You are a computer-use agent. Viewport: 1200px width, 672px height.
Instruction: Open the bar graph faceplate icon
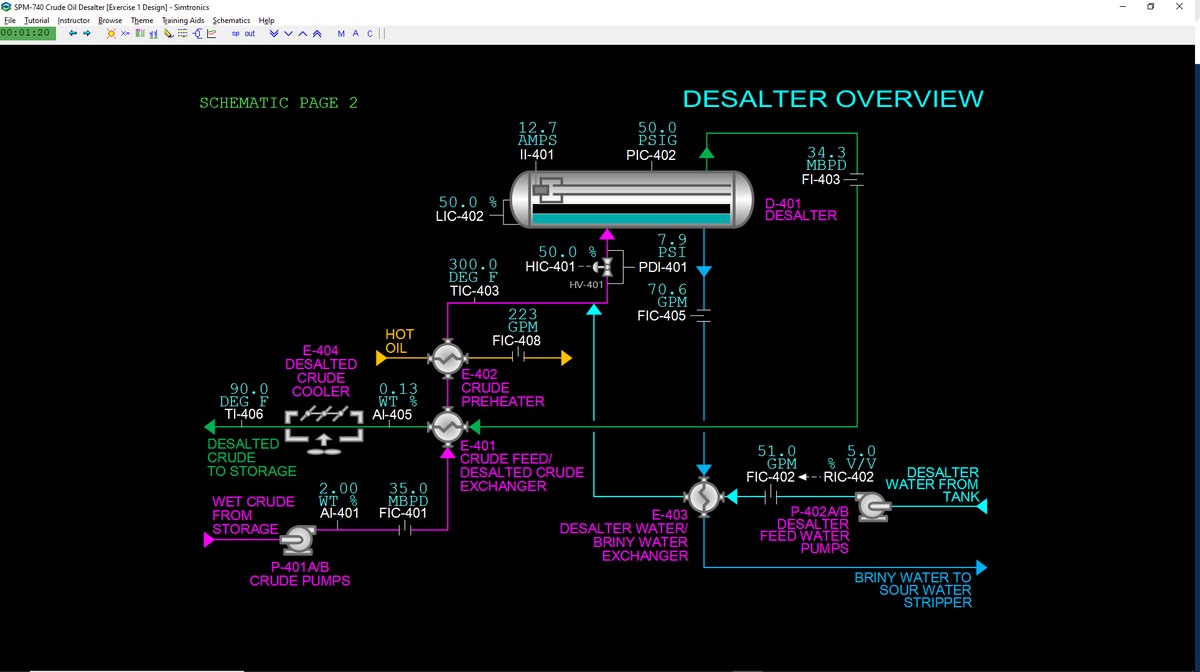(154, 33)
